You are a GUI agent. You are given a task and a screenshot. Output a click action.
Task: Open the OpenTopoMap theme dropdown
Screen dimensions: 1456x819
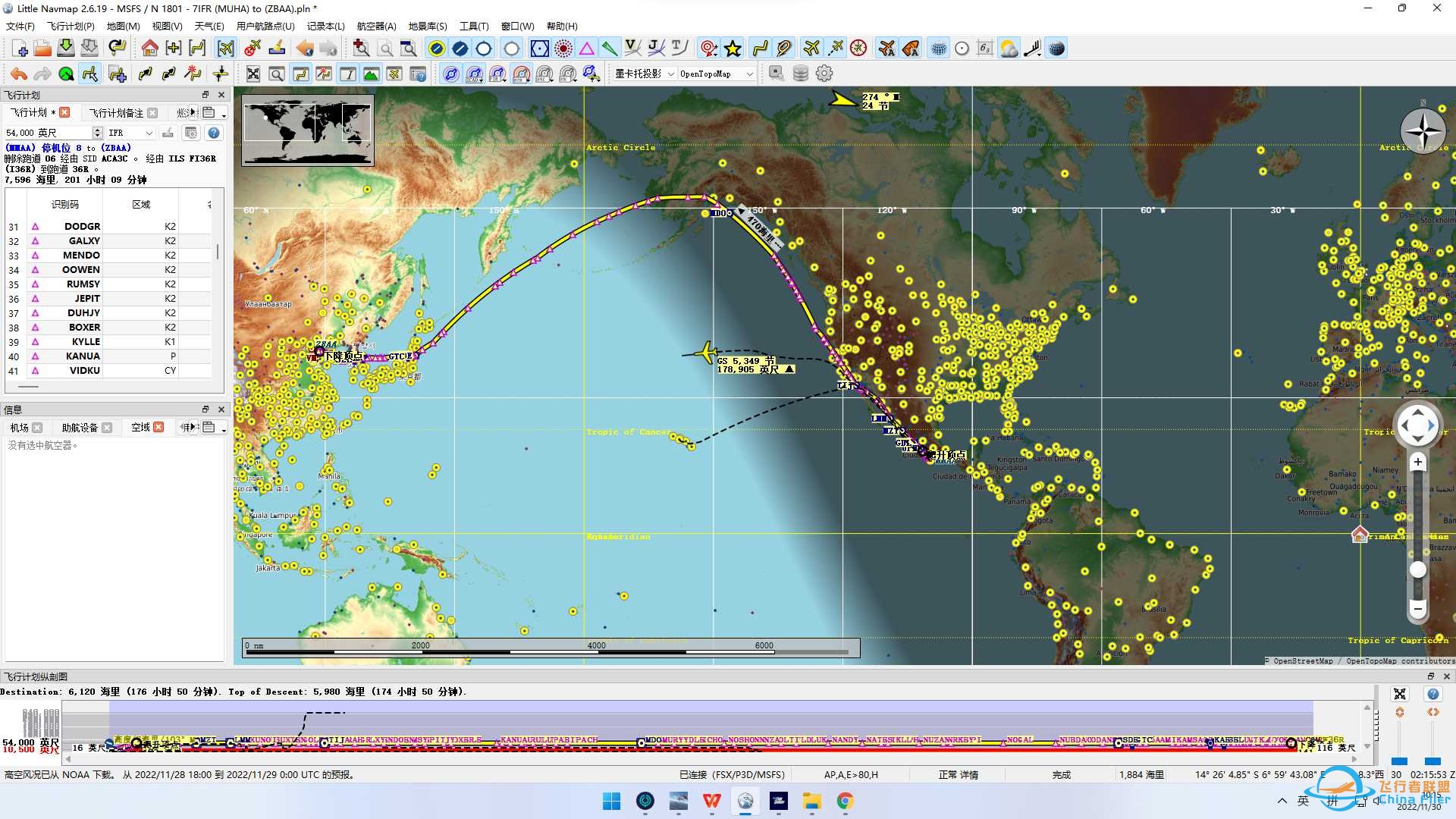point(716,74)
